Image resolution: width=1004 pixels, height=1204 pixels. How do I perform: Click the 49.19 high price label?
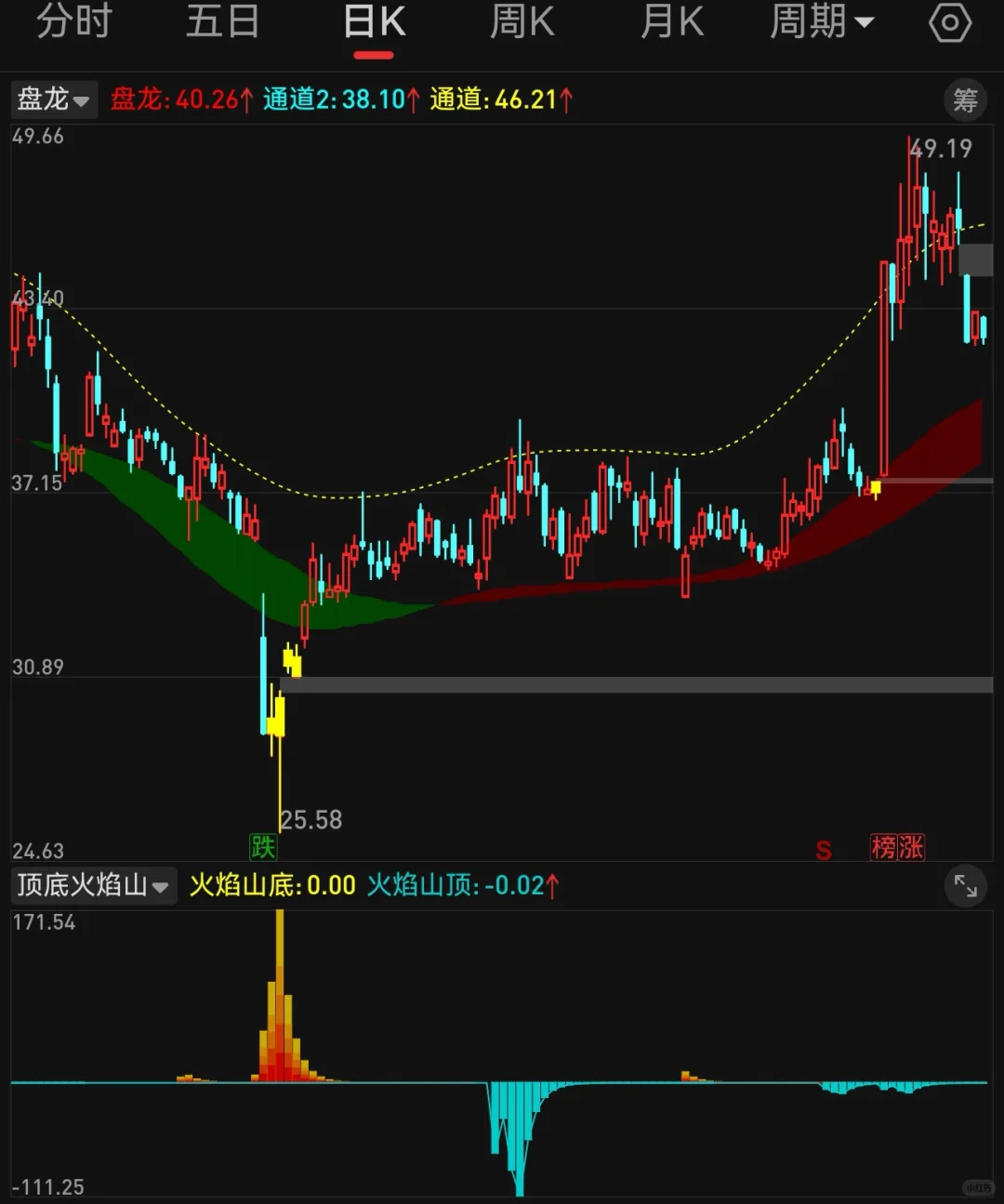click(x=941, y=149)
